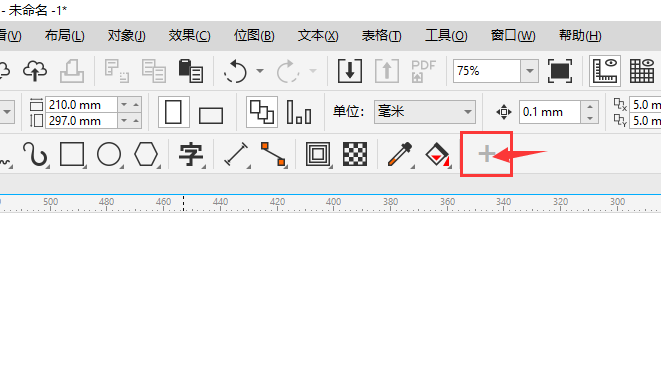Viewport: 661px width, 388px height.
Task: Select the color eyedropper tool
Action: click(x=400, y=154)
